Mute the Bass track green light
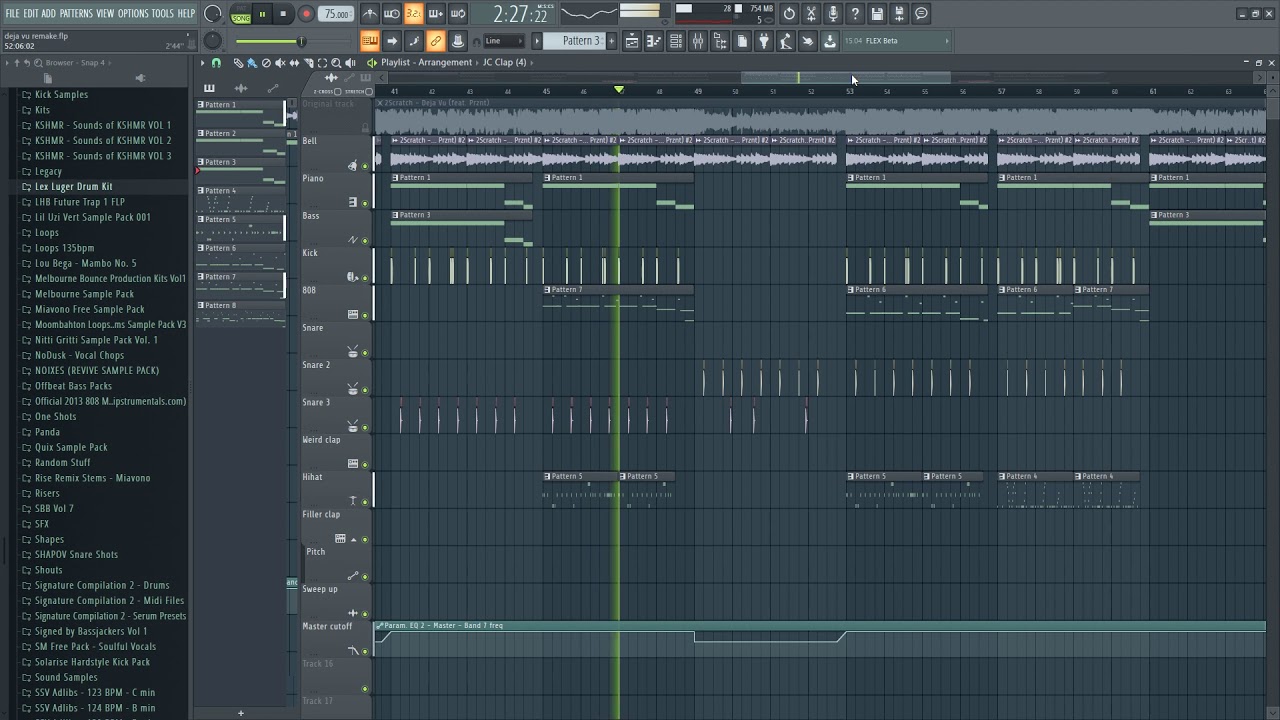This screenshot has width=1280, height=720. pyautogui.click(x=365, y=241)
